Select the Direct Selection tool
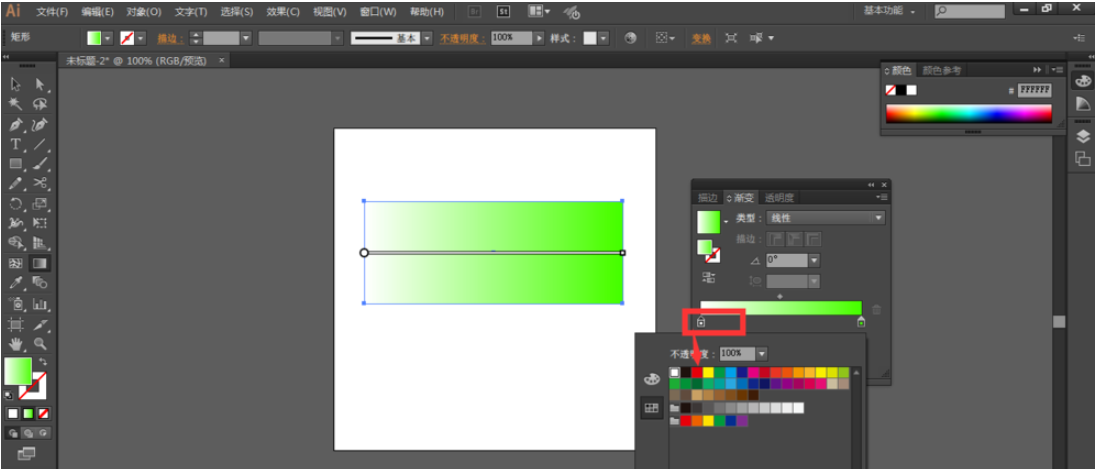This screenshot has width=1096, height=469. [x=40, y=85]
